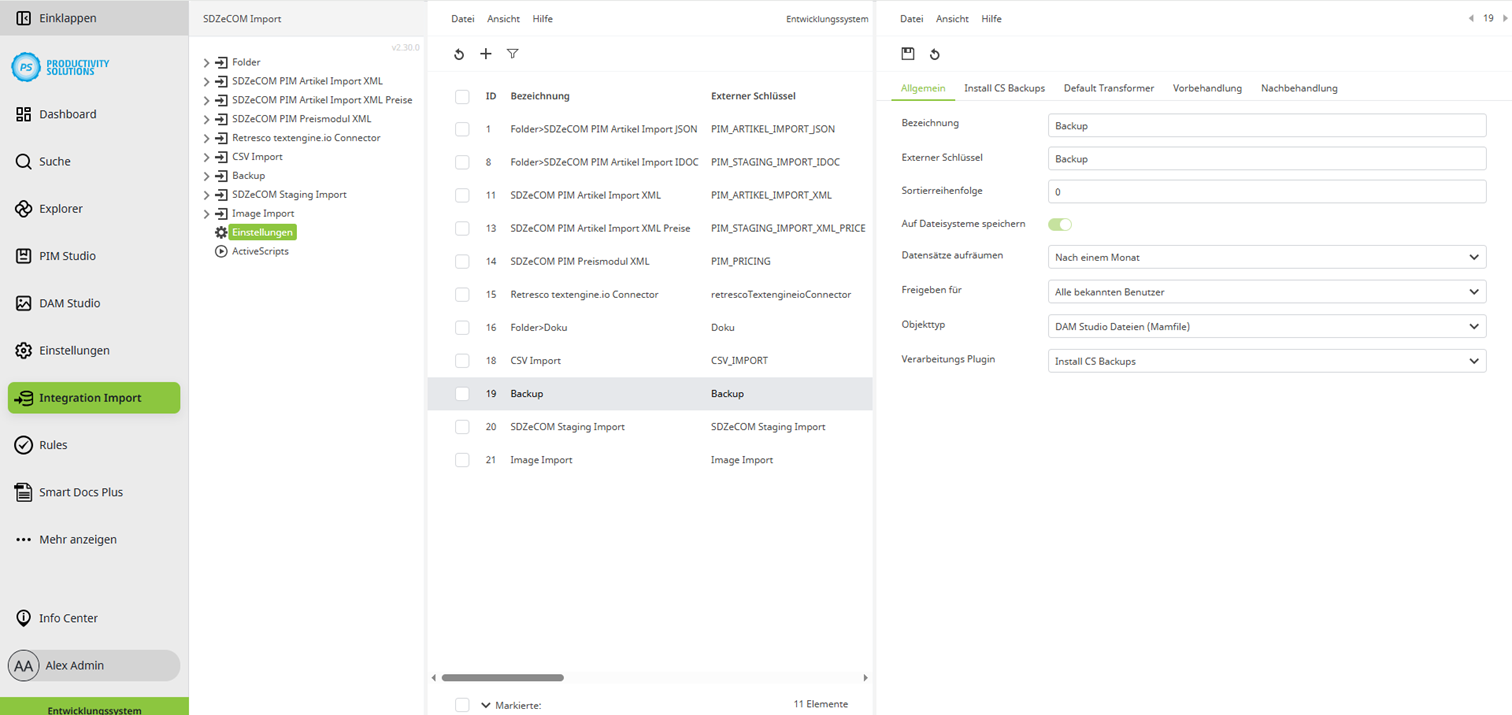Expand the CSV Import tree node
The width and height of the screenshot is (1512, 715).
tap(207, 156)
